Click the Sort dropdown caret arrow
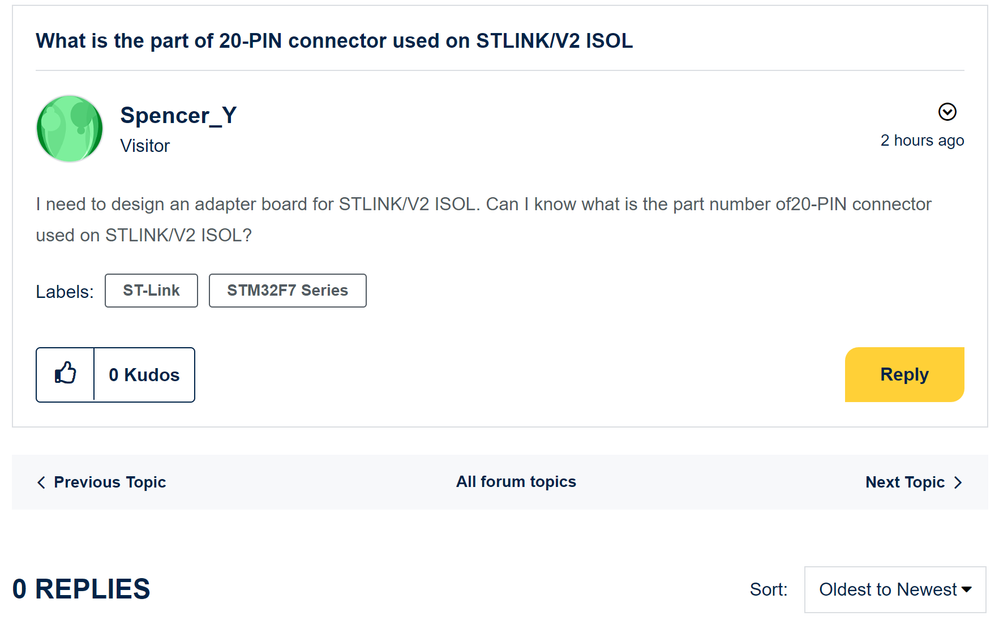999x627 pixels. coord(967,589)
